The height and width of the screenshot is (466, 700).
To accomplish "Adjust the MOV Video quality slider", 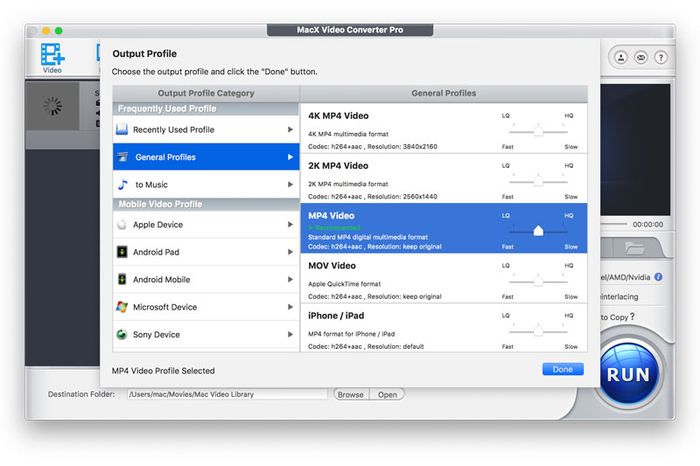I will click(538, 281).
